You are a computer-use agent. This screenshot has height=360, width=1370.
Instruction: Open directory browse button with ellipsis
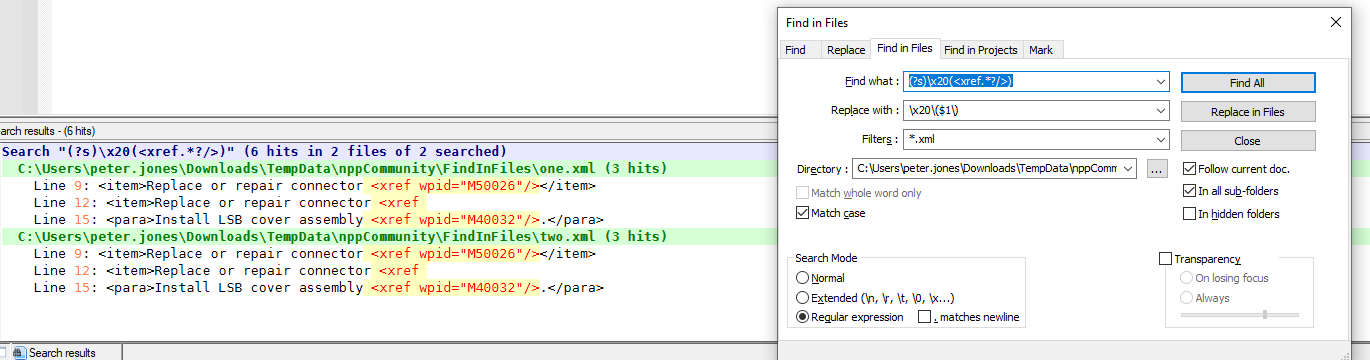(1157, 169)
